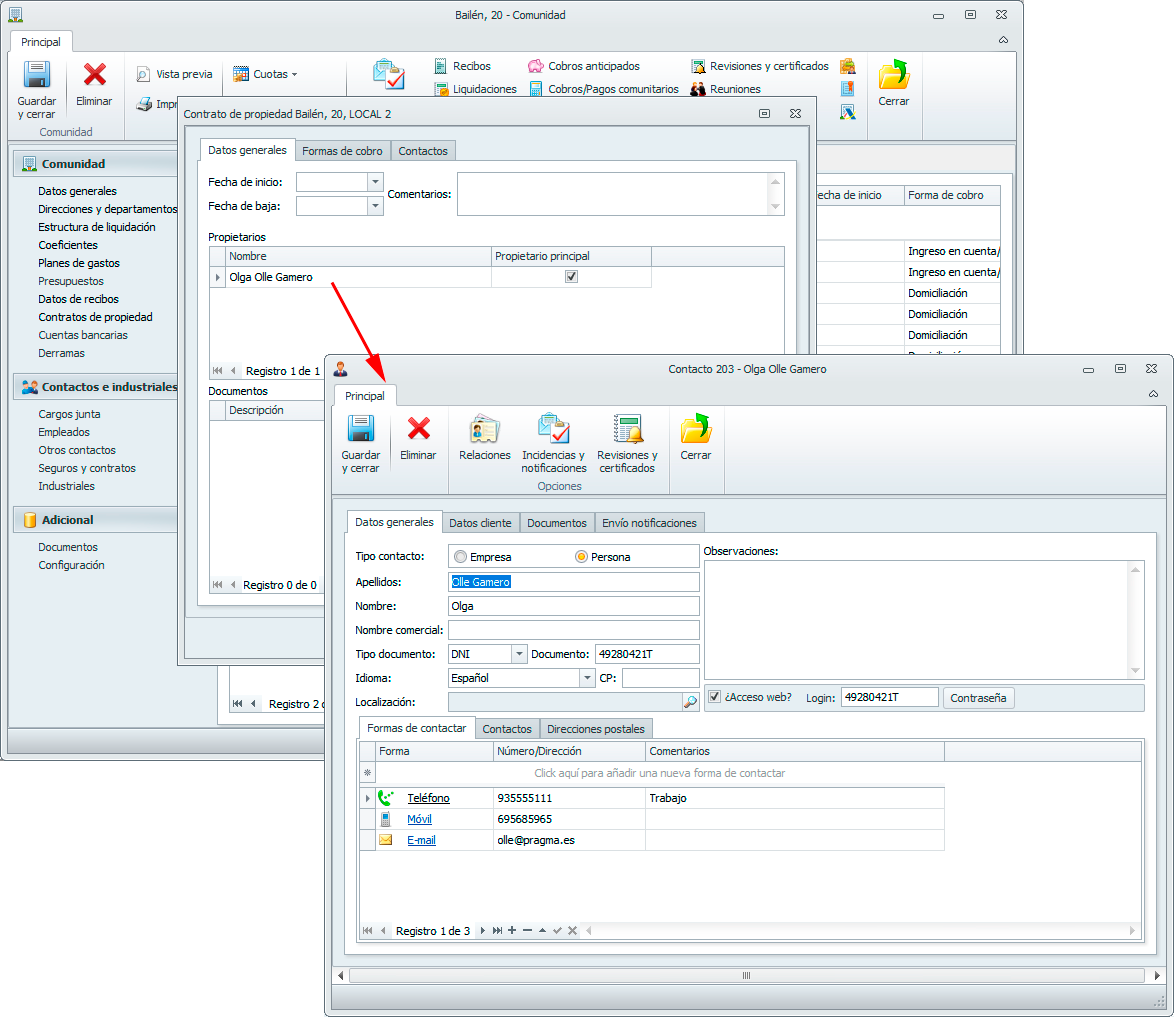Collapse Comunidad window ribbon chevron
Image resolution: width=1174 pixels, height=1017 pixels.
pos(1003,40)
